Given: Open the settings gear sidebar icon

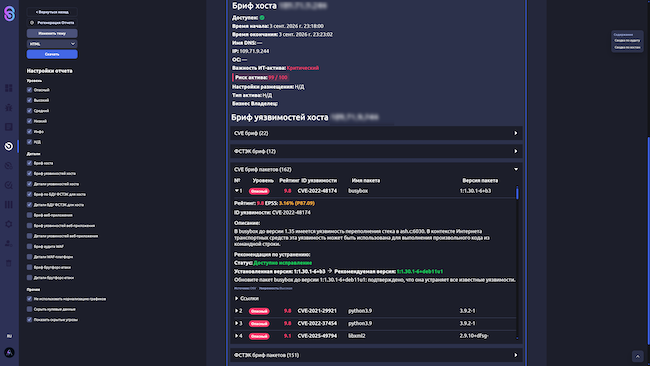Looking at the screenshot, I should [9, 224].
